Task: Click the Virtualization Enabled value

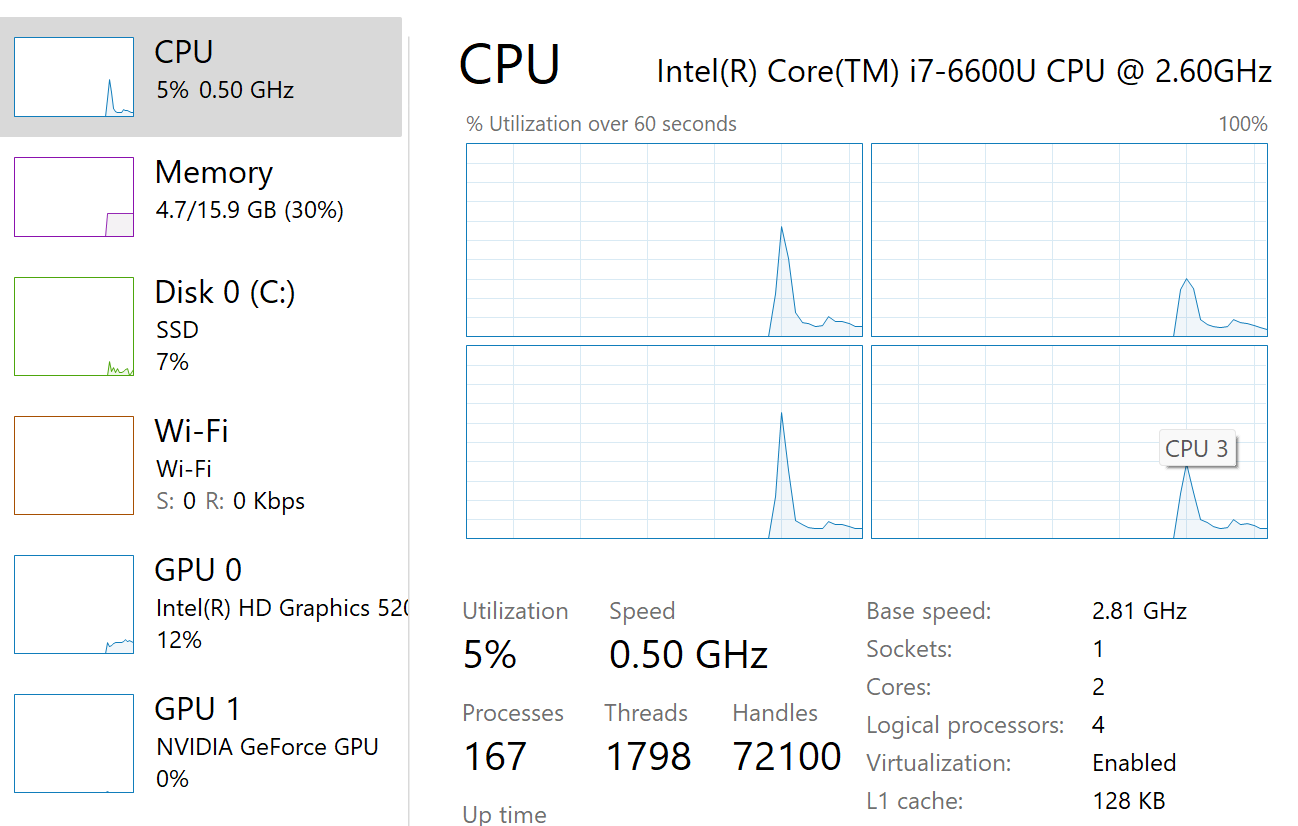Action: coord(1134,763)
